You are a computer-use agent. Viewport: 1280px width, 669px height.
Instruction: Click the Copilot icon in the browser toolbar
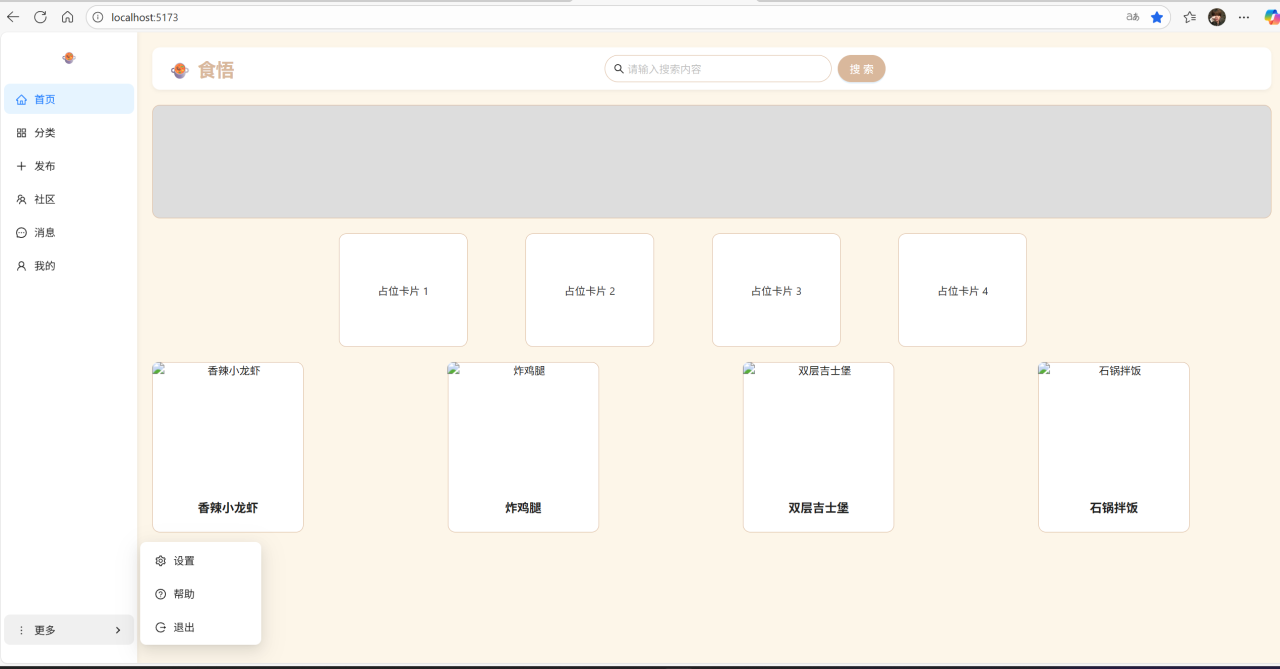[x=1272, y=17]
